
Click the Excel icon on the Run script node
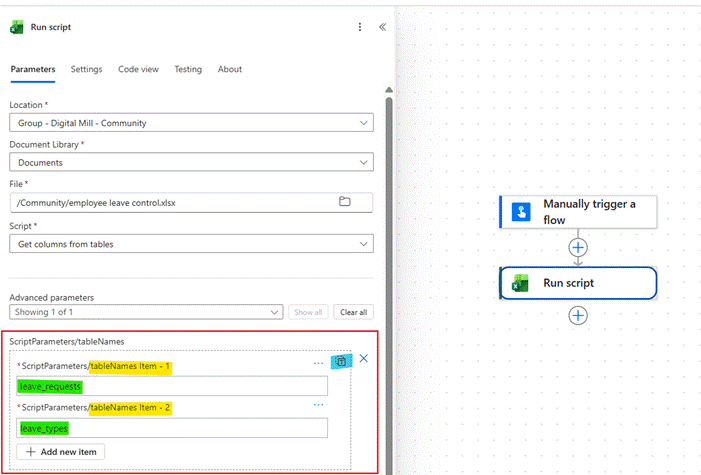520,283
